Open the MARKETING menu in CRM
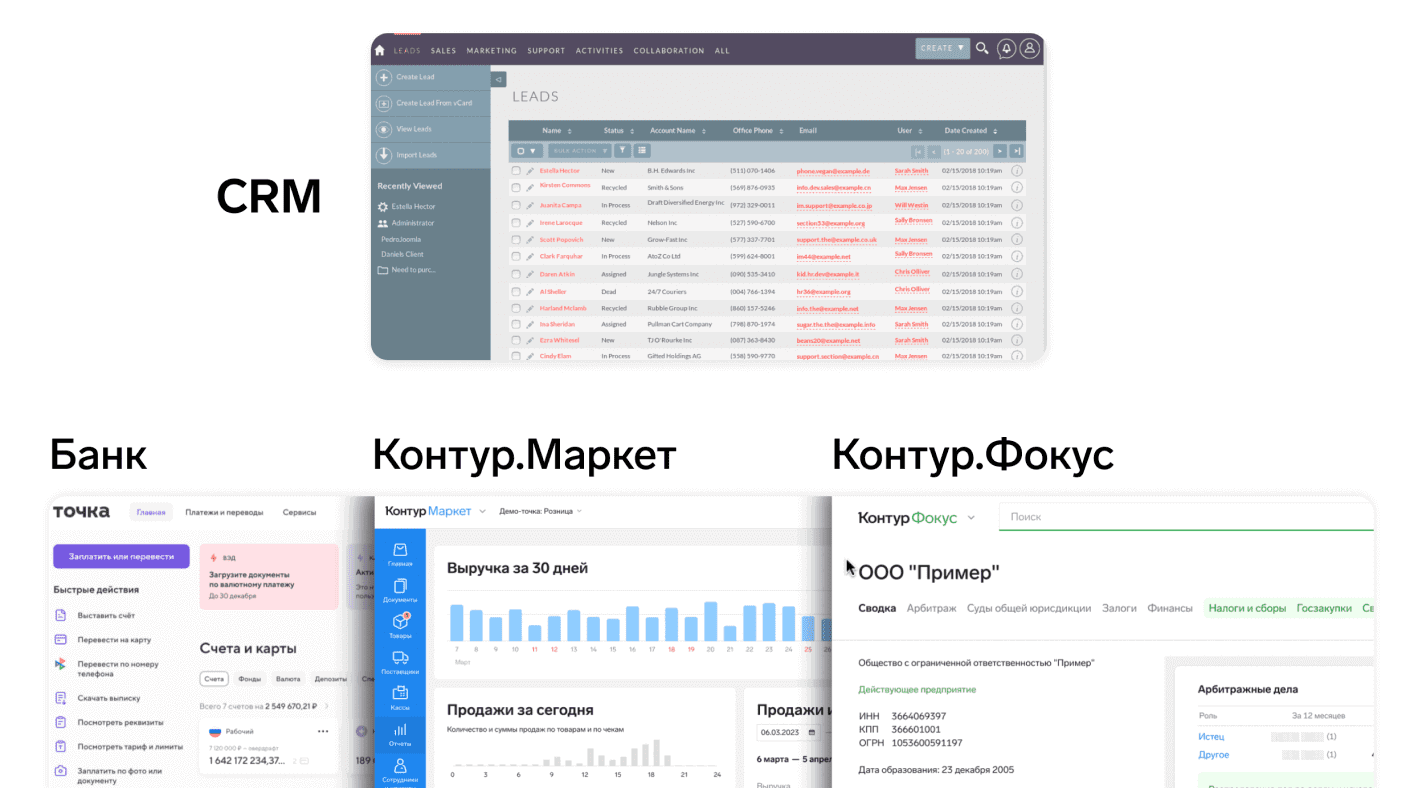This screenshot has height=788, width=1418. 491,50
